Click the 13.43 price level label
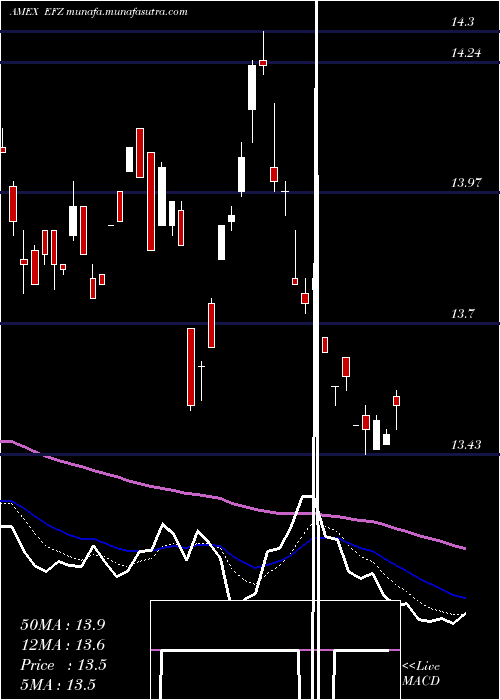The height and width of the screenshot is (700, 500). [466, 445]
